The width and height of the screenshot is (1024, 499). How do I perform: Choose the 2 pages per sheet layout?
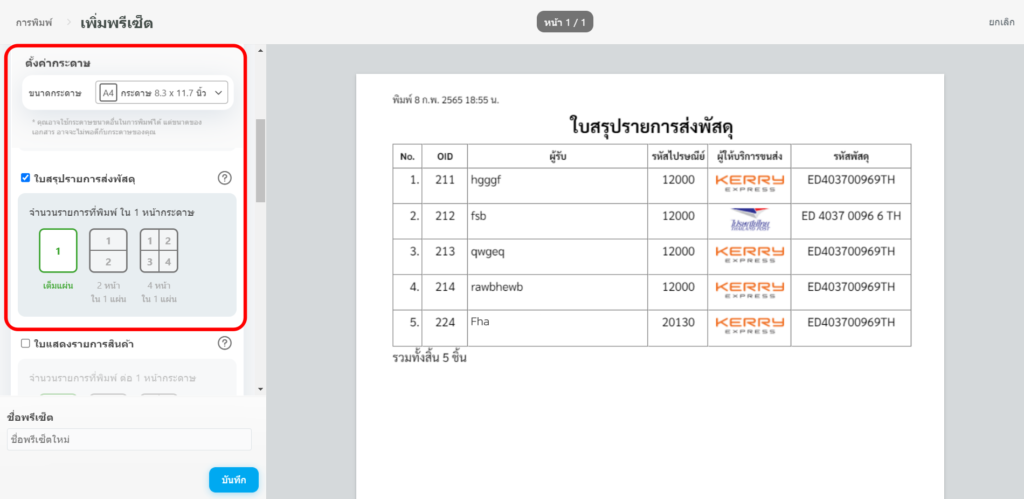click(x=108, y=251)
